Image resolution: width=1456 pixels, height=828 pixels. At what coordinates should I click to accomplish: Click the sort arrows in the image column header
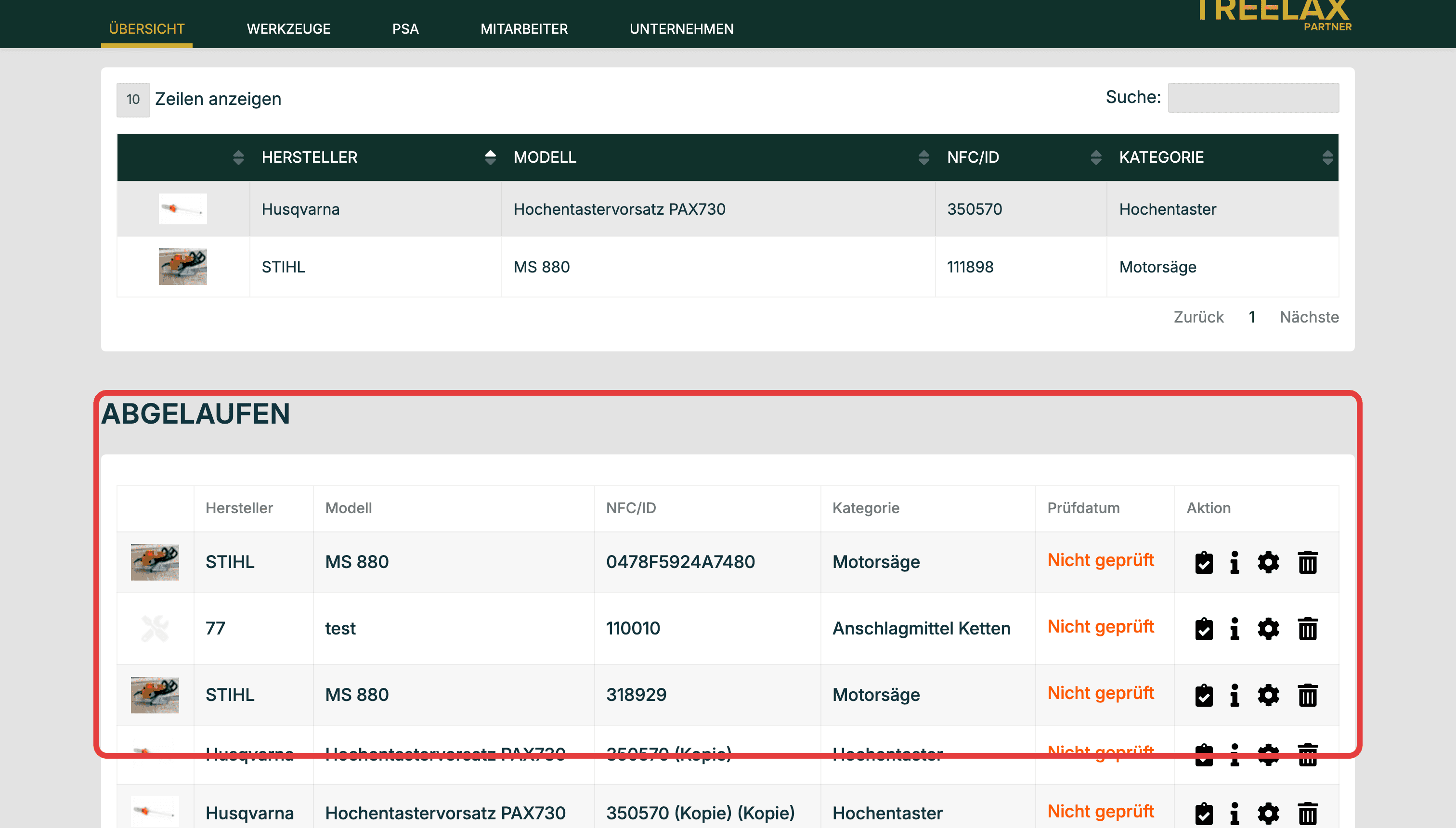point(238,157)
